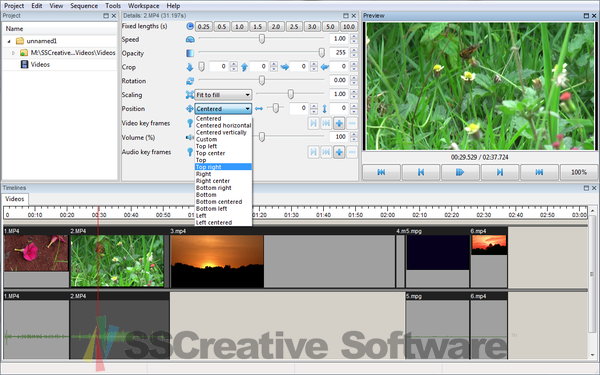
Task: Play the preview video
Action: 460,172
